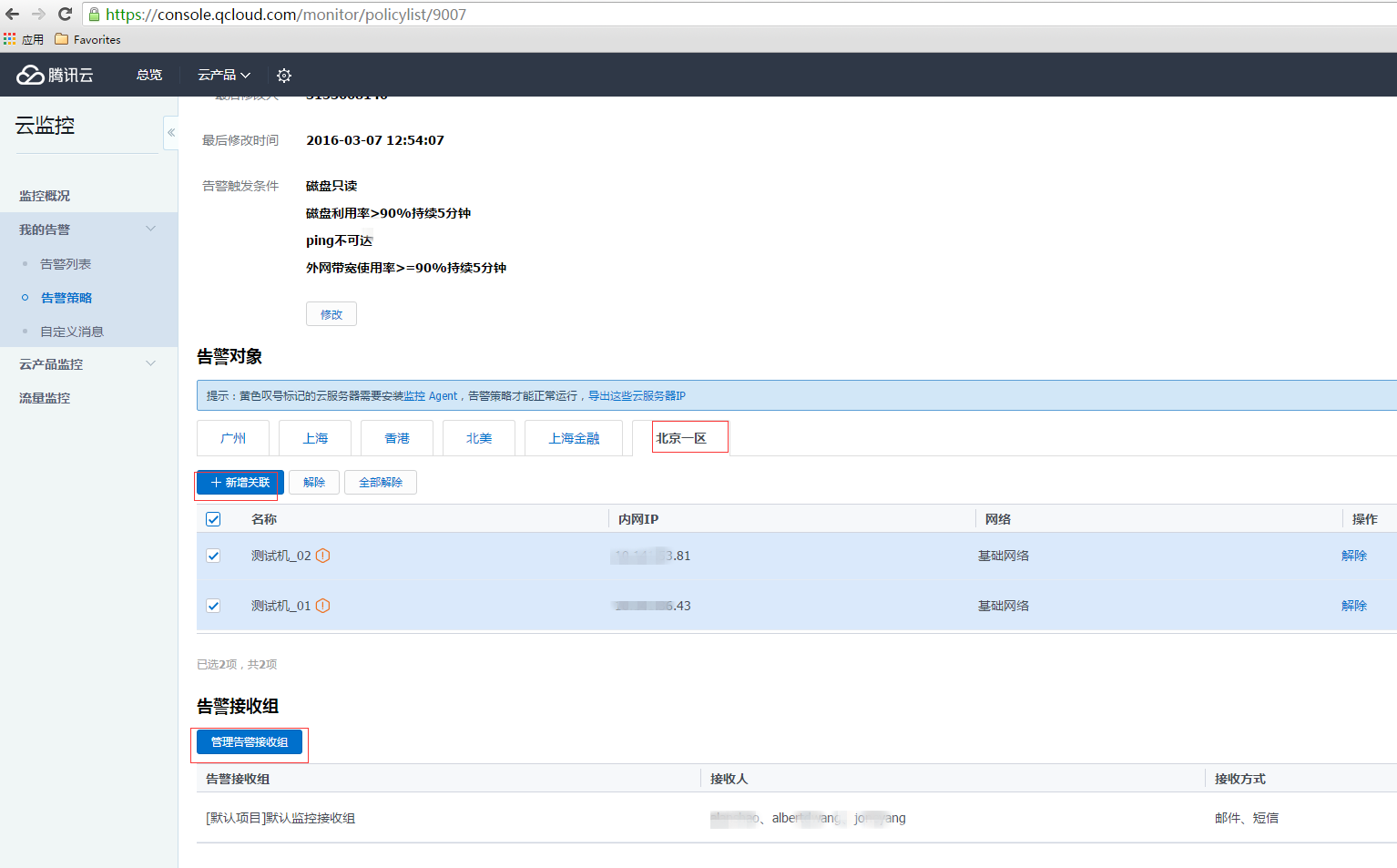Click the 外网带宽使用率>=90% condition

(406, 268)
